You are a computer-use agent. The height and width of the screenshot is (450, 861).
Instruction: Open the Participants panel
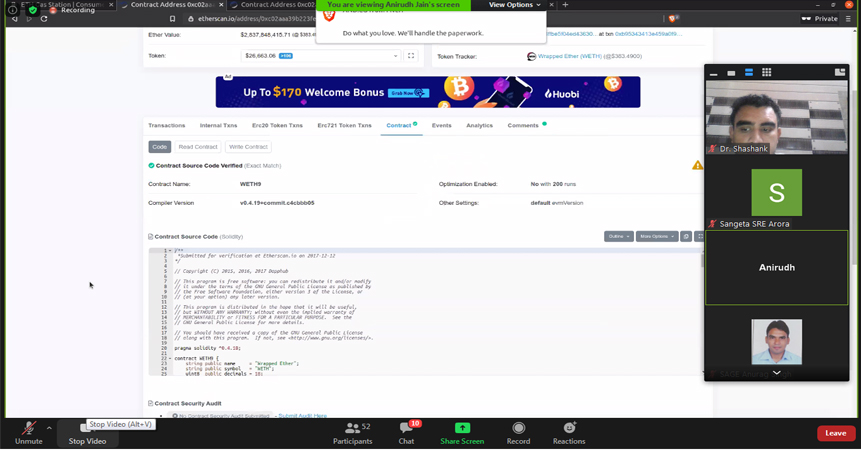click(352, 432)
